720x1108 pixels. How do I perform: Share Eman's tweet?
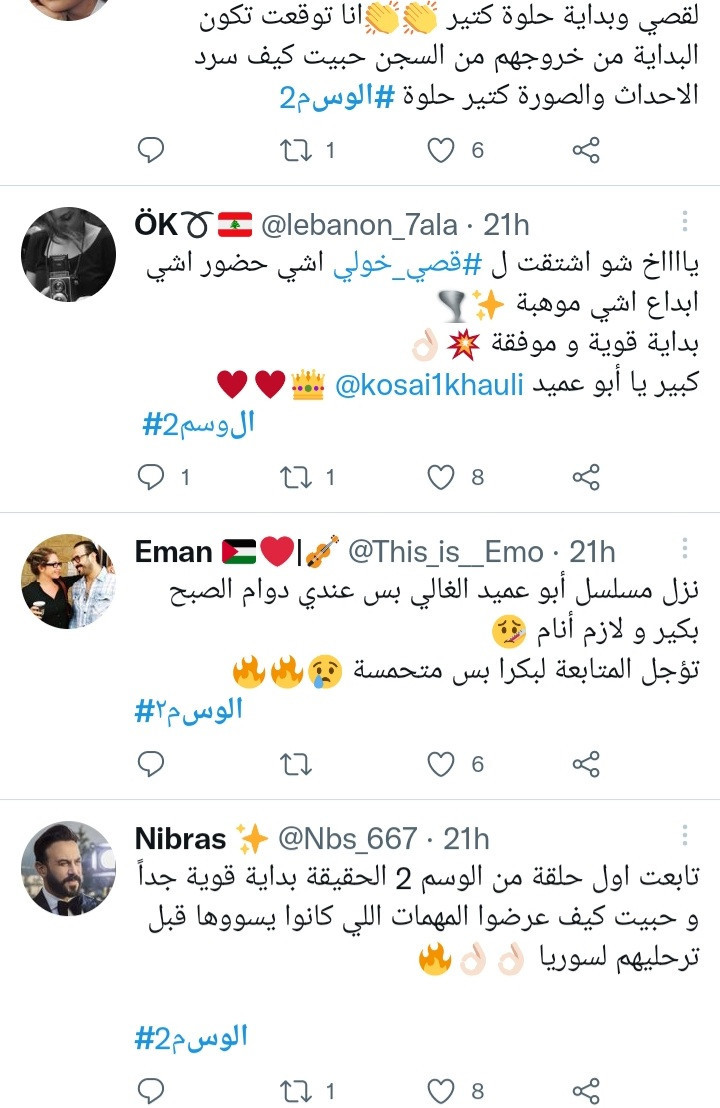(x=586, y=764)
